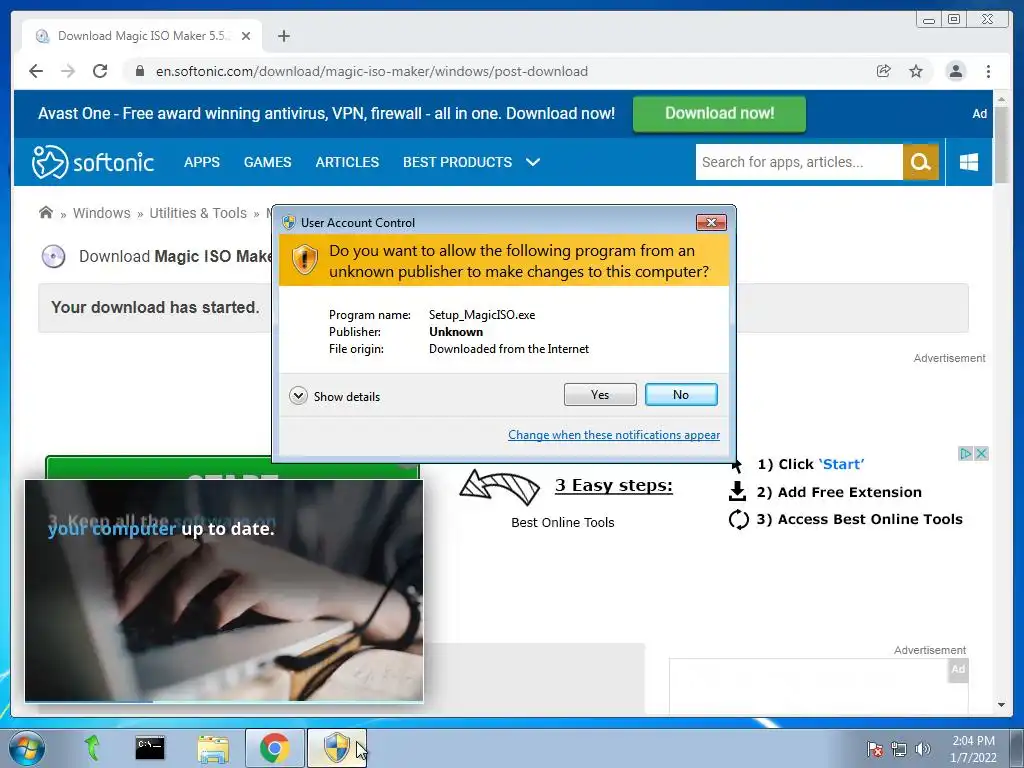Screen dimensions: 1024x768
Task: Click the Ad label on lower advertisement
Action: coord(958,669)
